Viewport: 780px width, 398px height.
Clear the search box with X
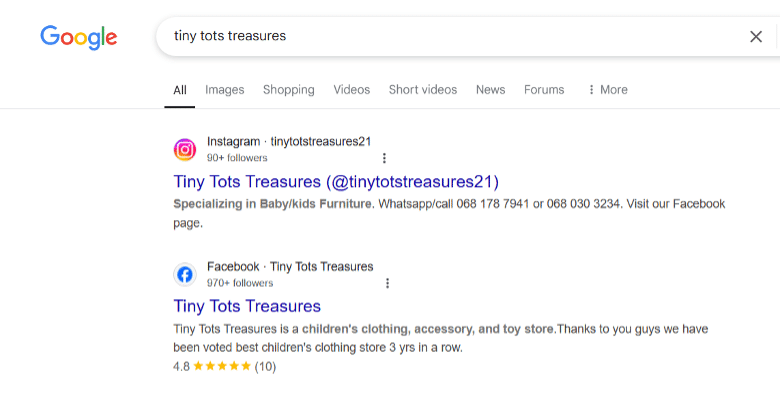point(756,36)
